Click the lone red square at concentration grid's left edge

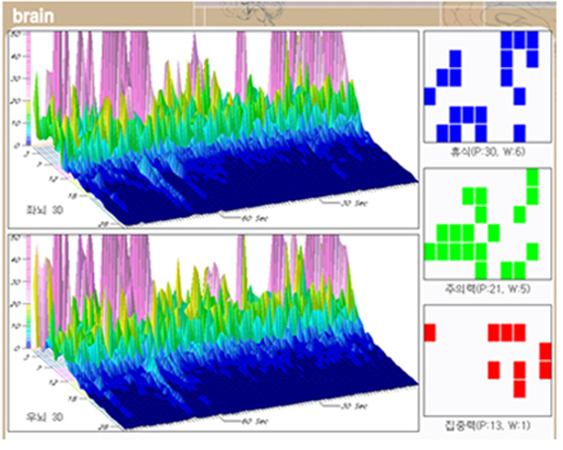[x=430, y=333]
